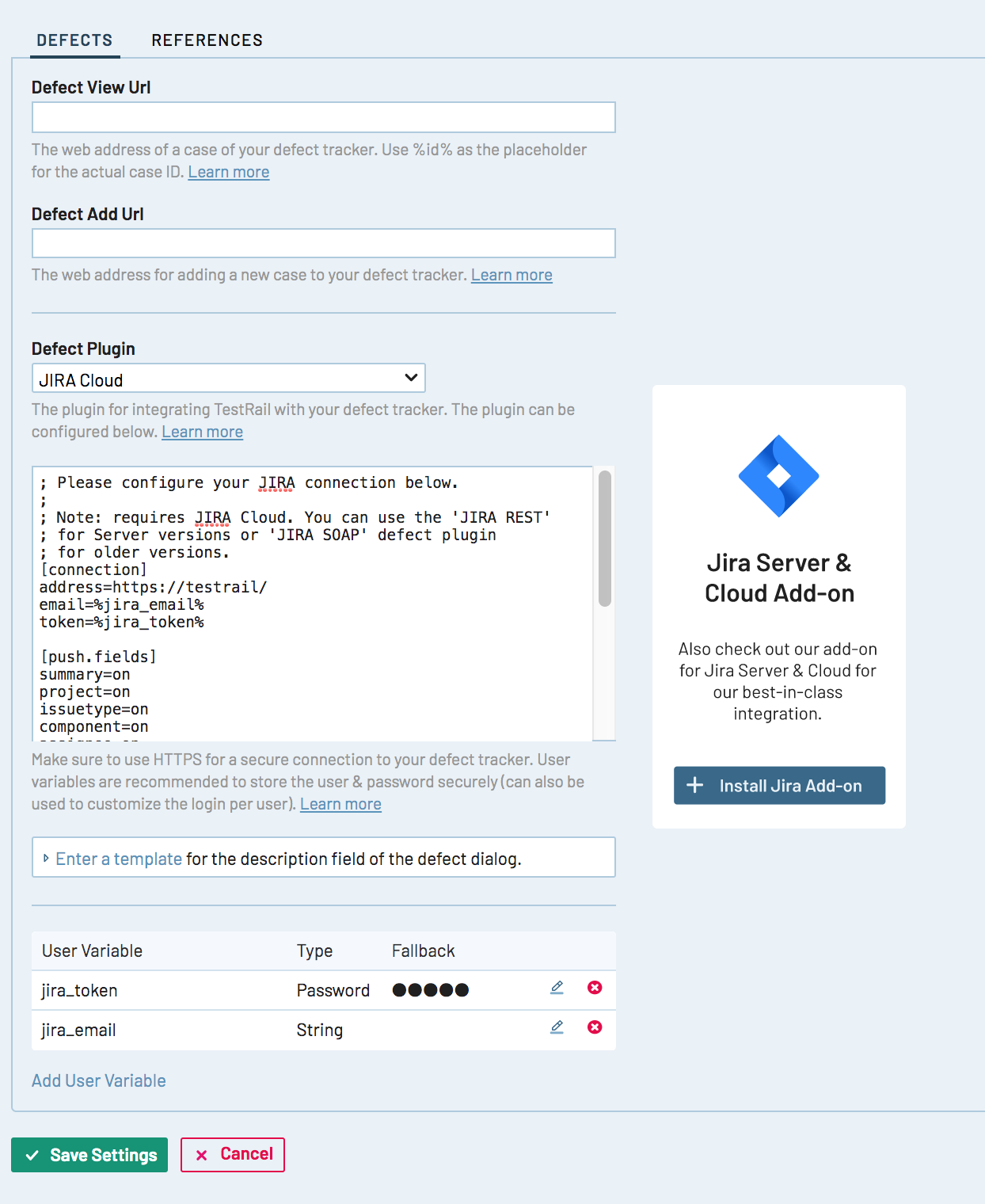Focus the Defect View Url field

(x=323, y=117)
